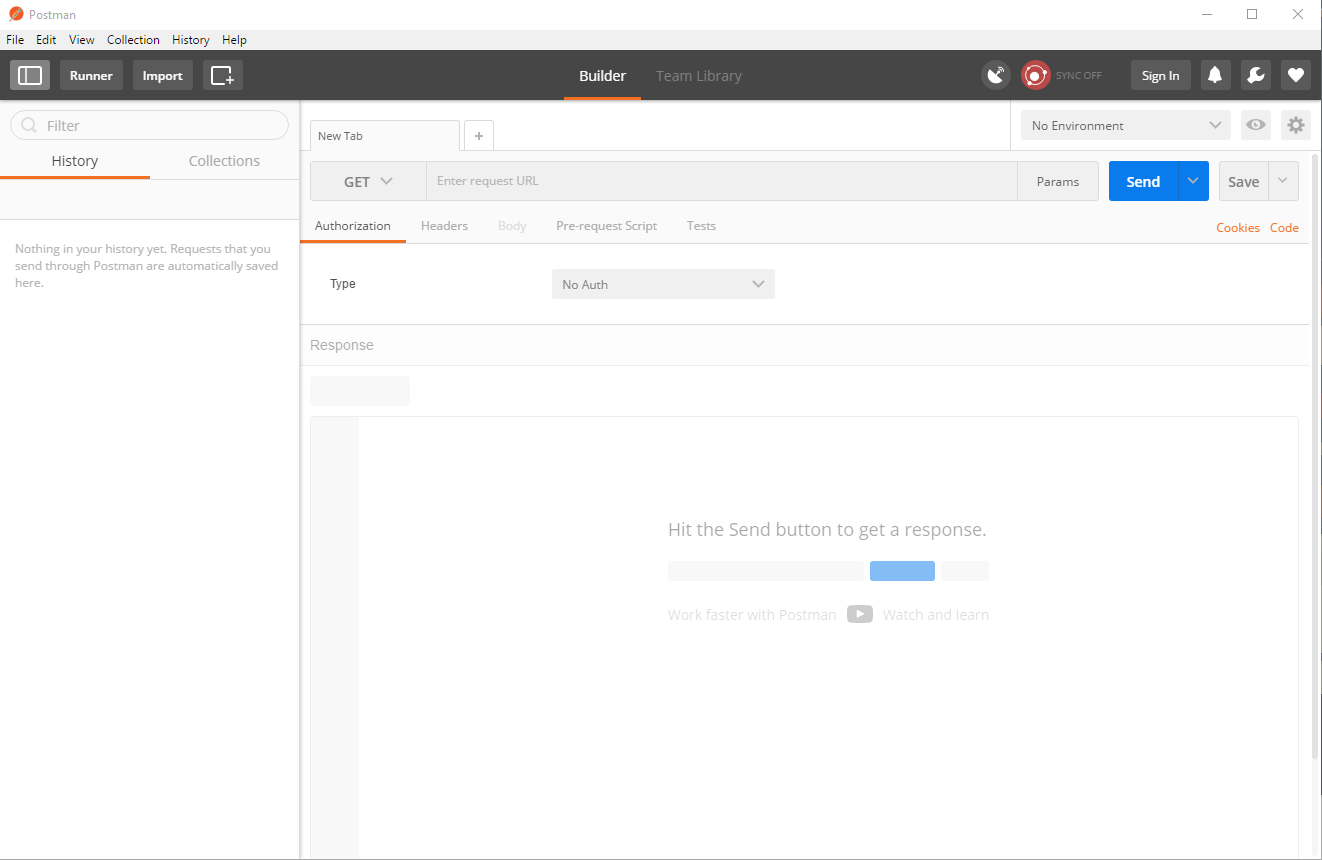
Task: Open the Headers tab
Action: coord(444,226)
